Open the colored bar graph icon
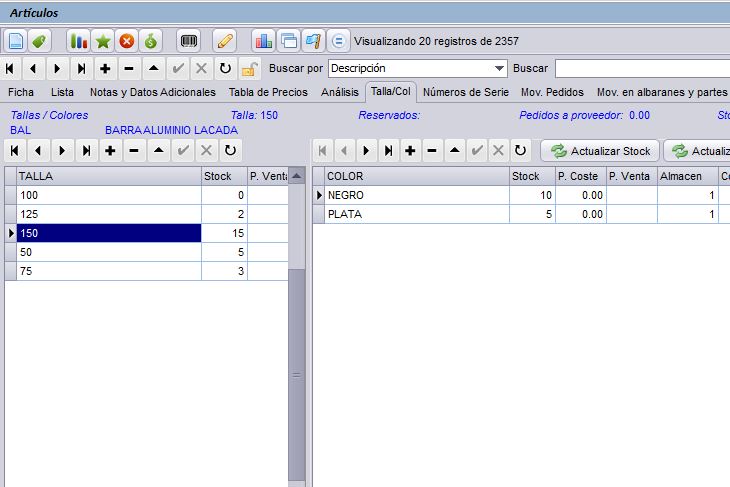Viewport: 730px width, 487px height. coord(264,41)
